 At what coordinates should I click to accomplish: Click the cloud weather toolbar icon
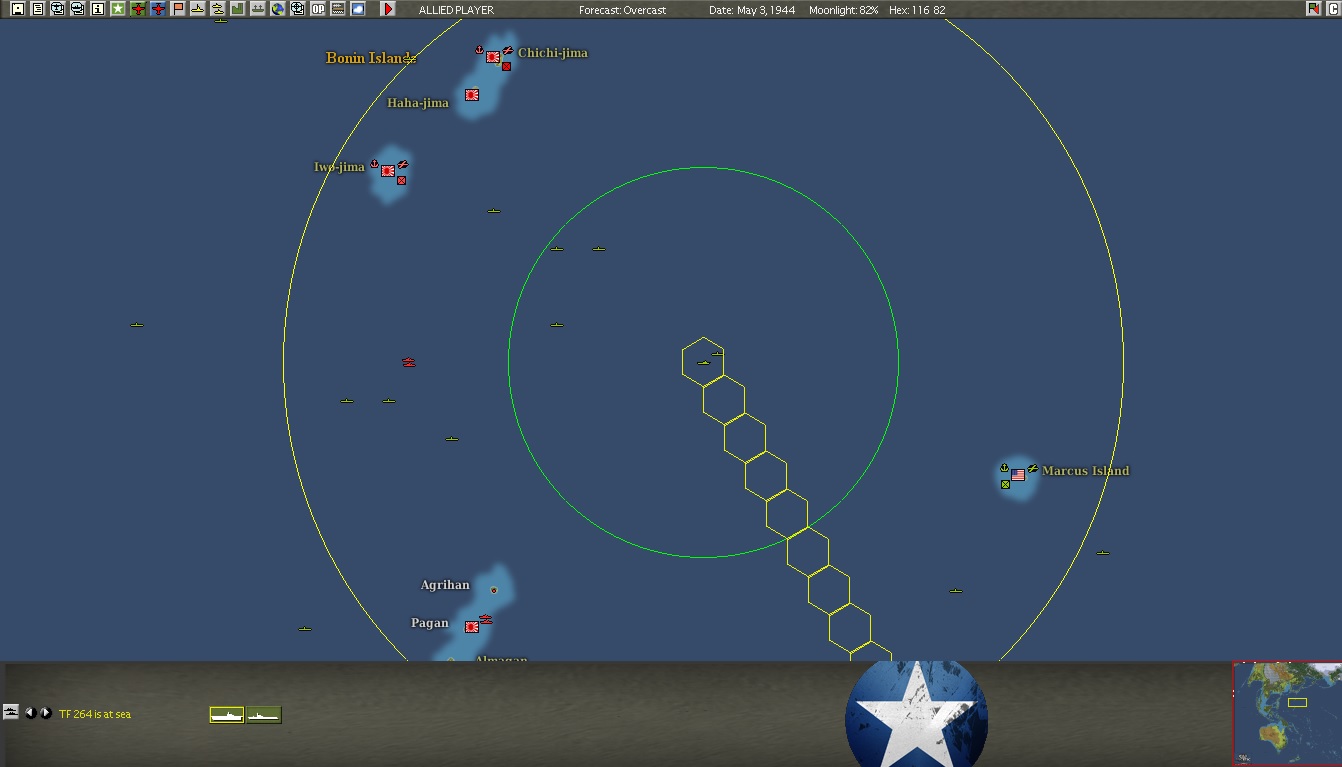tap(358, 9)
